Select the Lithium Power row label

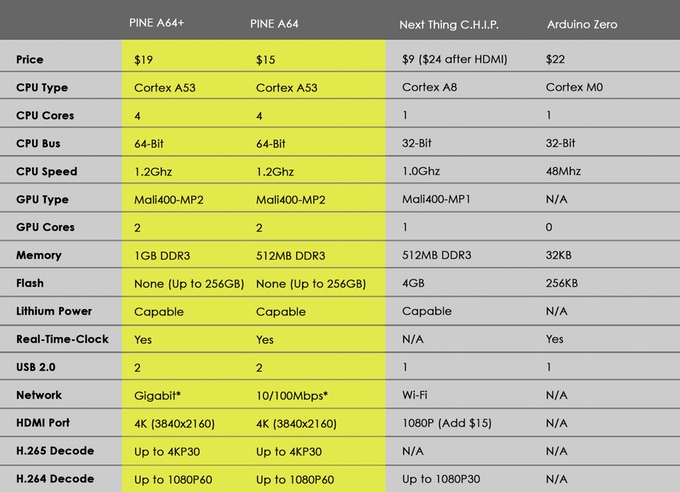click(x=54, y=311)
